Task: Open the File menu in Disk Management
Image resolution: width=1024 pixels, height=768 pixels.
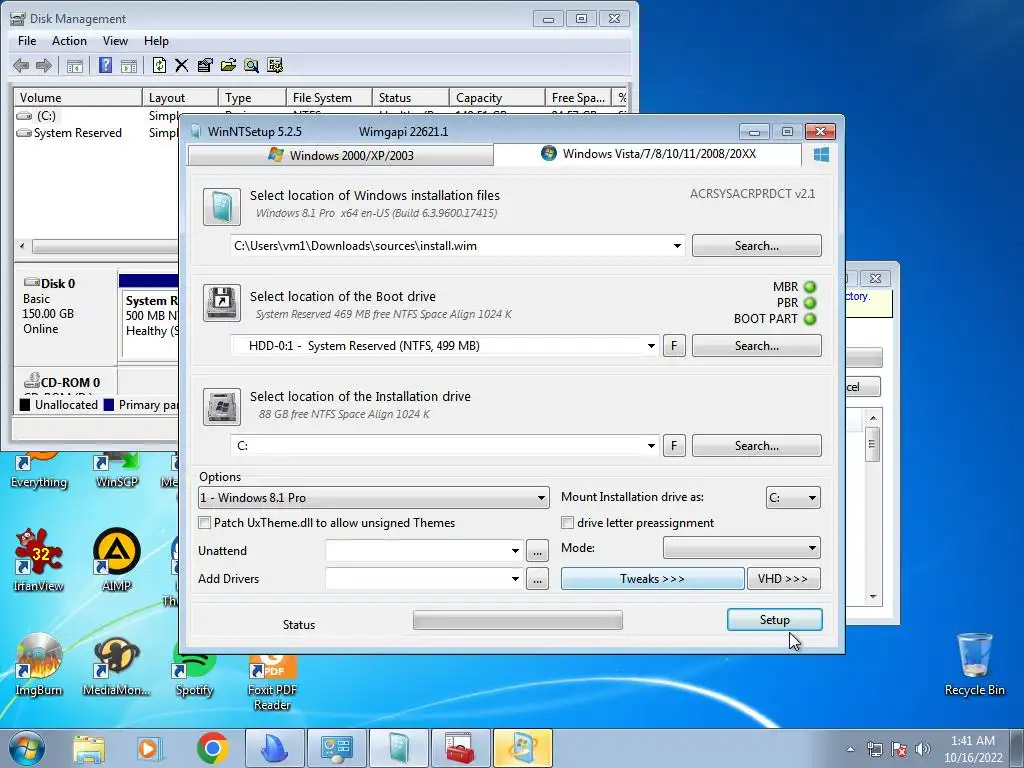Action: click(x=27, y=41)
